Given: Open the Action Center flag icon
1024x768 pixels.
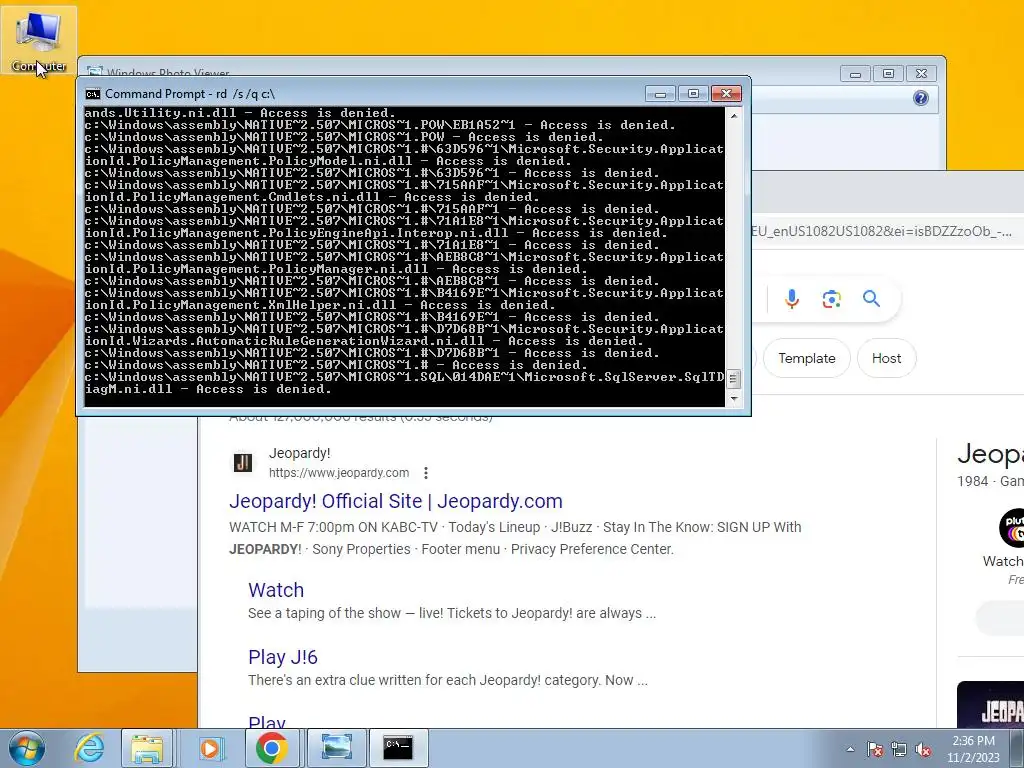Looking at the screenshot, I should tap(874, 749).
